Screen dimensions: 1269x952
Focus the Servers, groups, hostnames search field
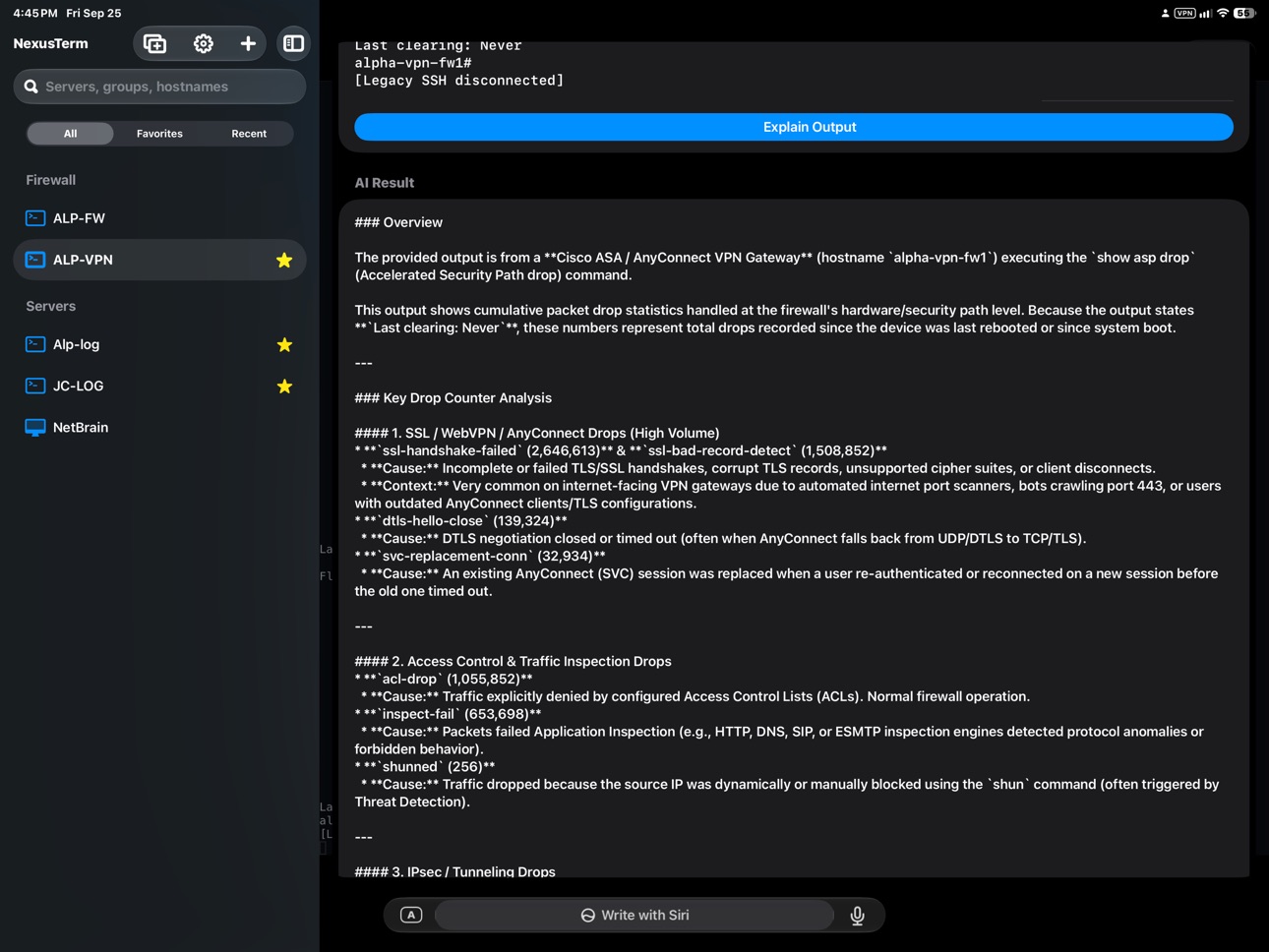159,87
